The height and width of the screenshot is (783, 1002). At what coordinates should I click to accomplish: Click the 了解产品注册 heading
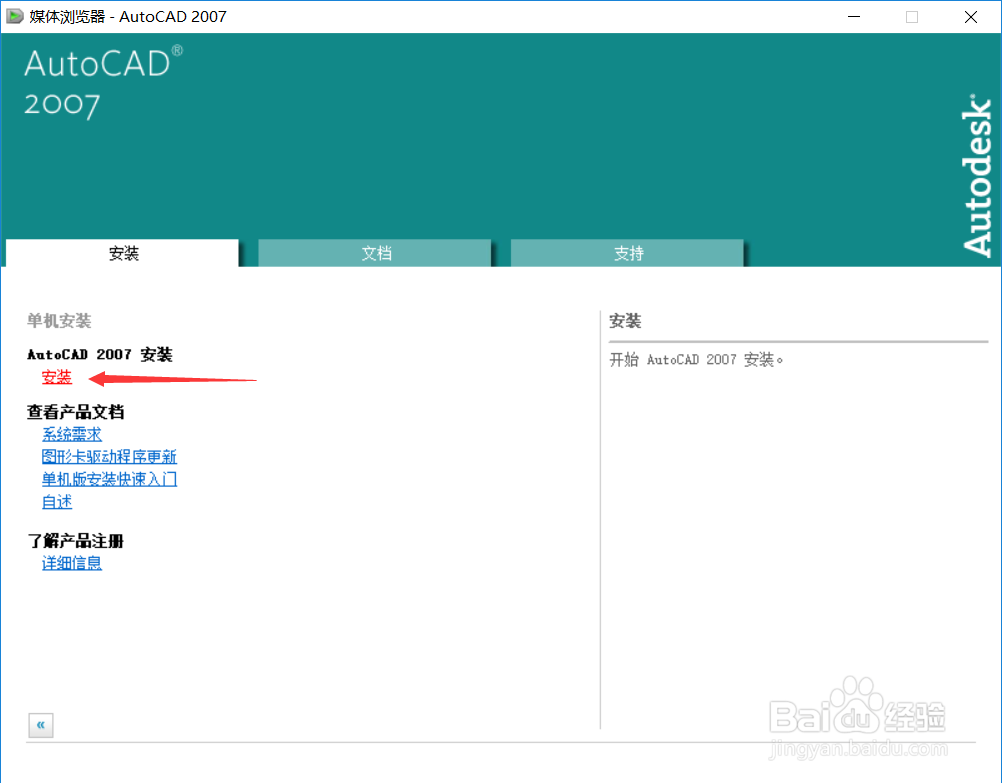click(x=75, y=541)
